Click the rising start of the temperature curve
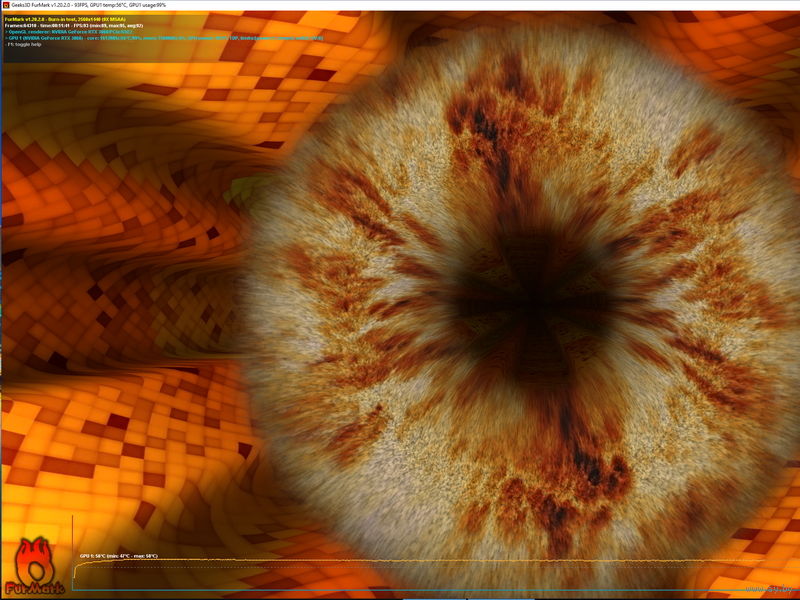This screenshot has width=800, height=600. 79,567
